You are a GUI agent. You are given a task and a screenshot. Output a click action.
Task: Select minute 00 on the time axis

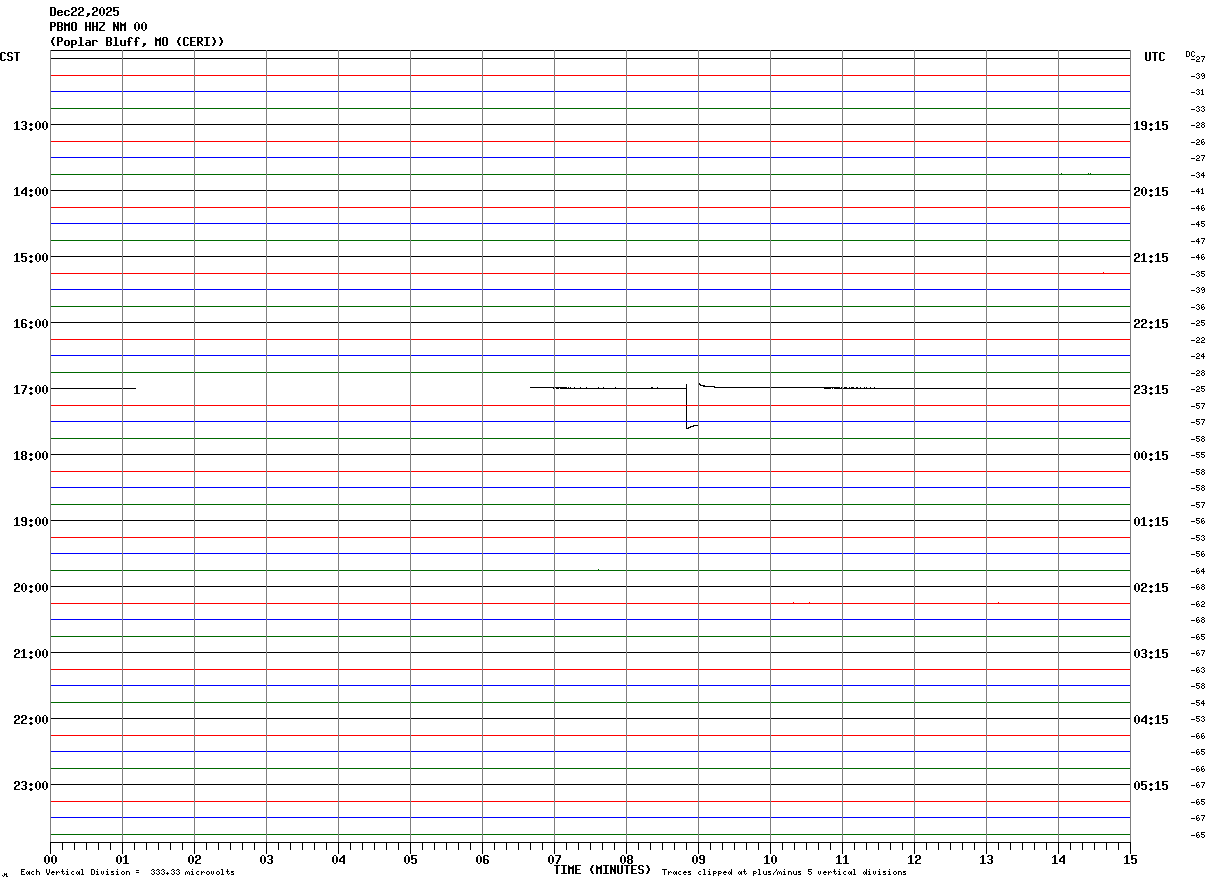point(51,859)
